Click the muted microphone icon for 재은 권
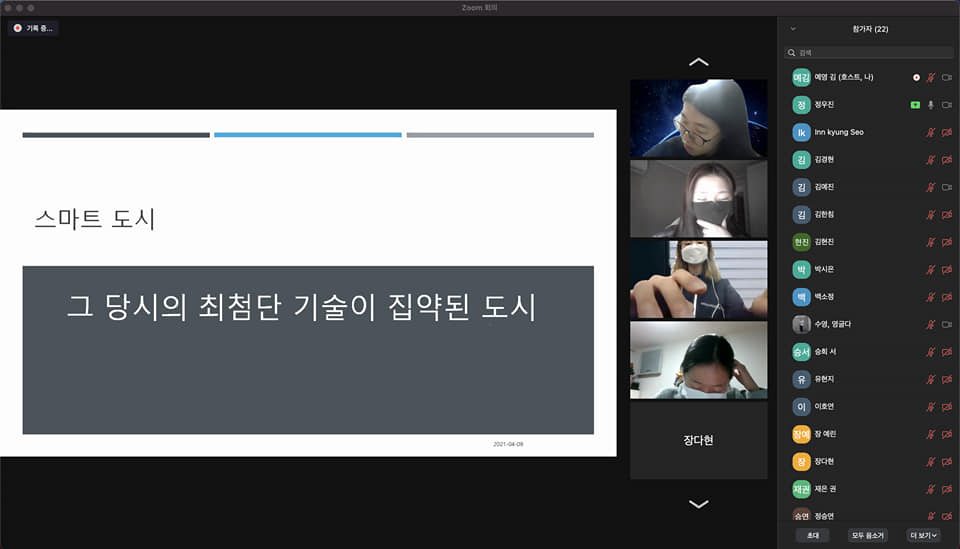The height and width of the screenshot is (549, 960). tap(931, 489)
